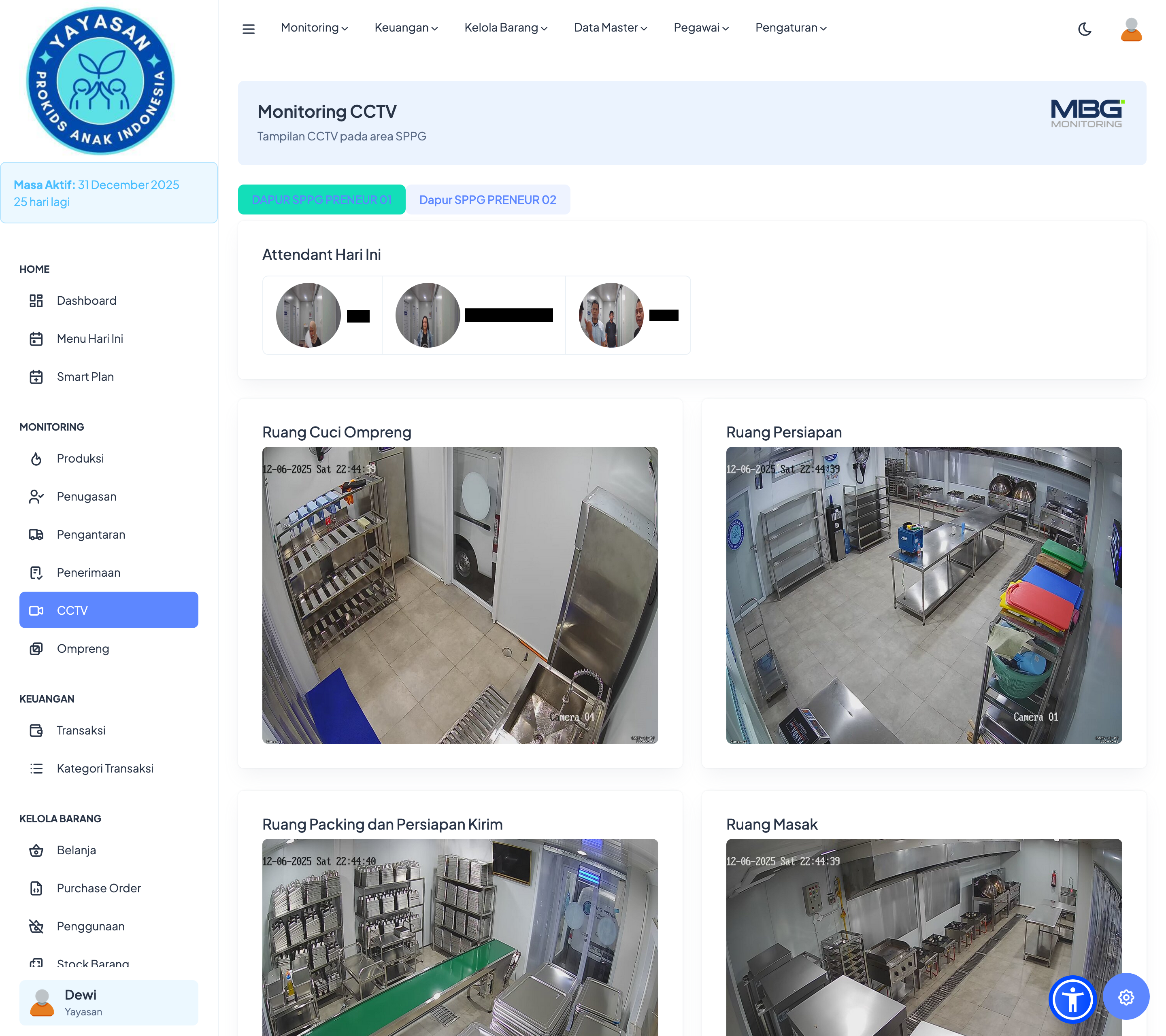Click the hamburger sidebar toggle icon
Screen dimensions: 1166x1036
tap(248, 28)
